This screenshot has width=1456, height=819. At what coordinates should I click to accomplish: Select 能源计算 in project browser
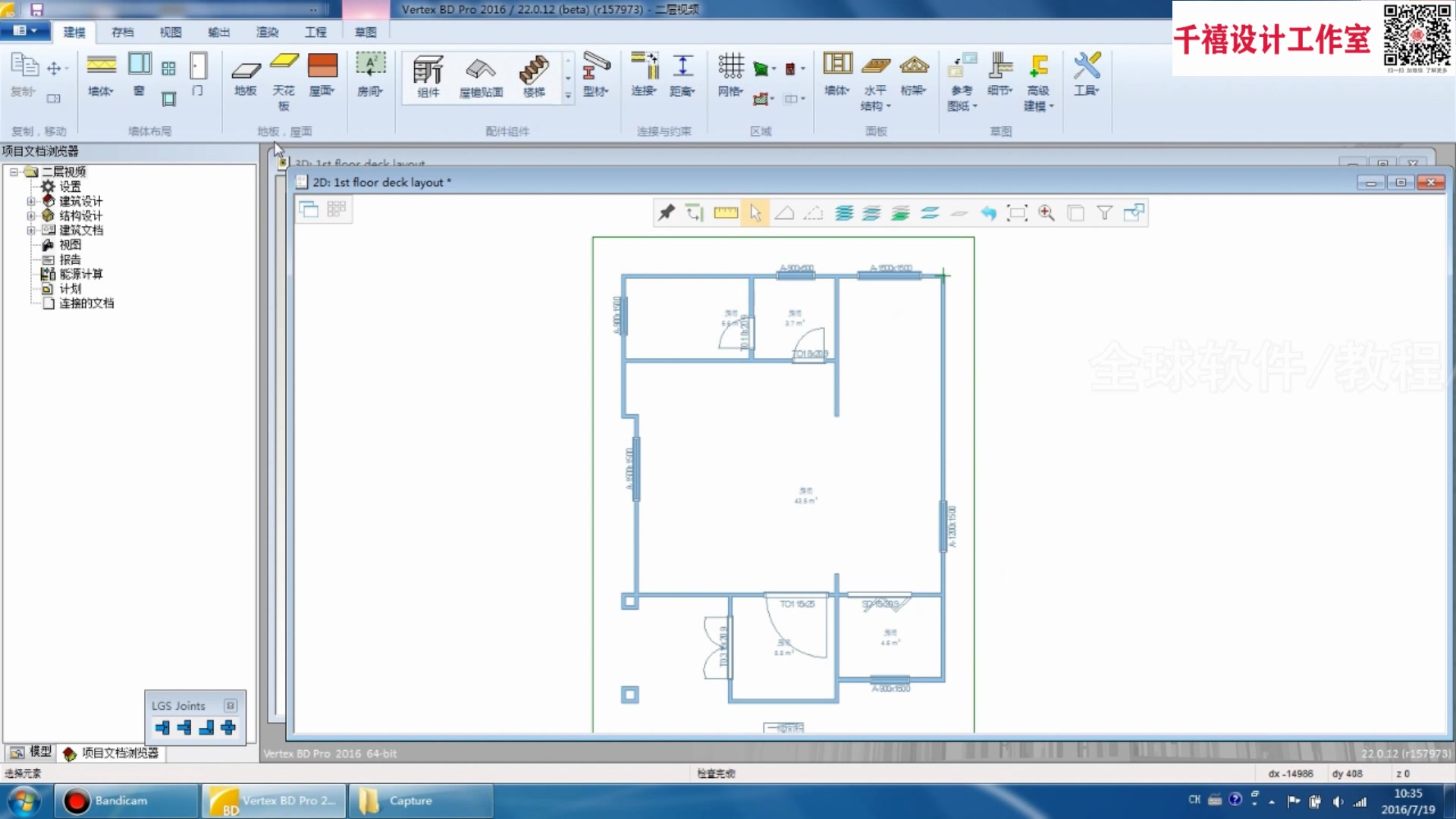tap(80, 274)
